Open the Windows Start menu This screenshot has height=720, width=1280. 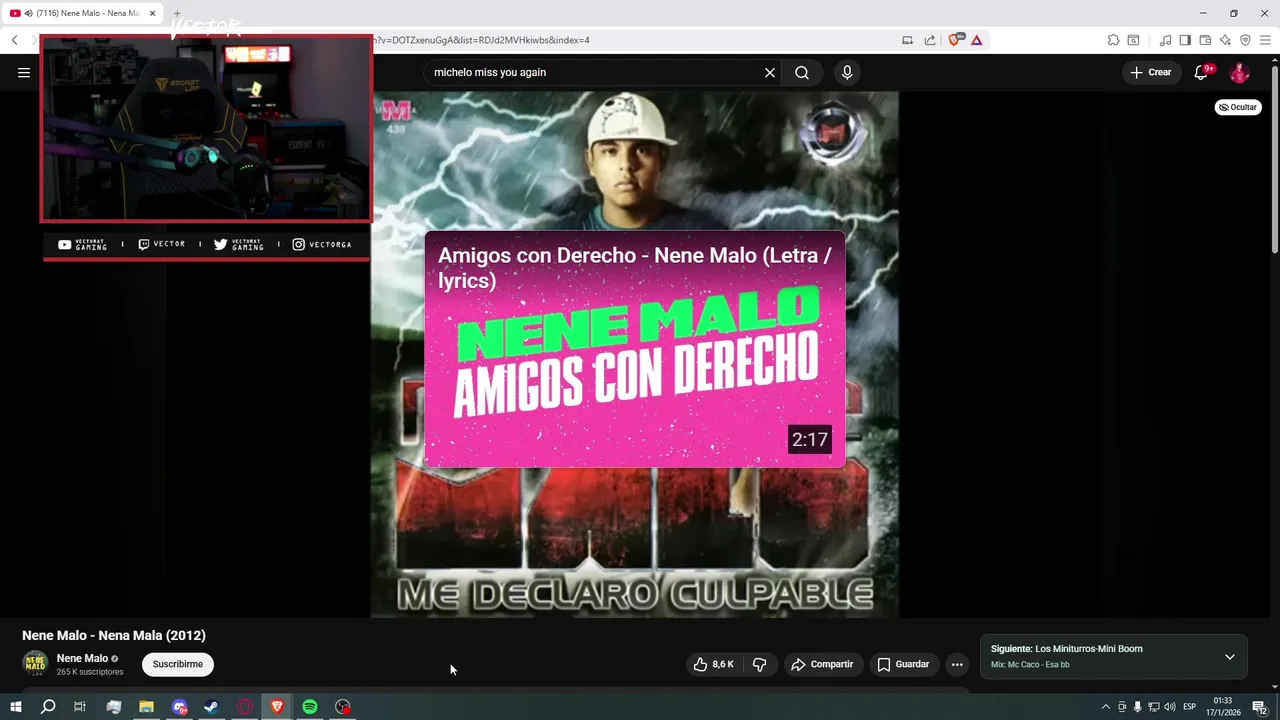click(15, 707)
